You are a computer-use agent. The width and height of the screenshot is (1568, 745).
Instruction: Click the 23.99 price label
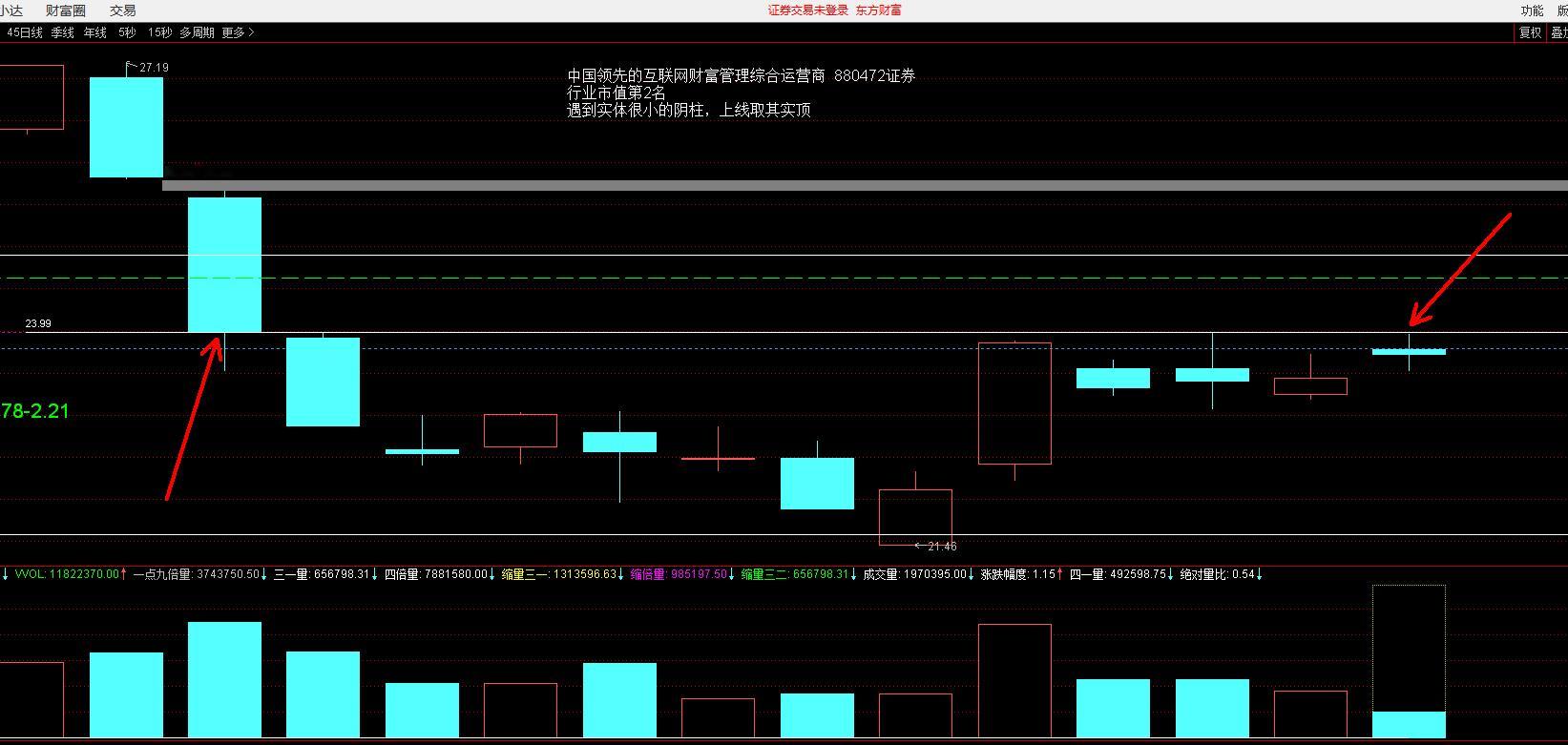[x=38, y=324]
